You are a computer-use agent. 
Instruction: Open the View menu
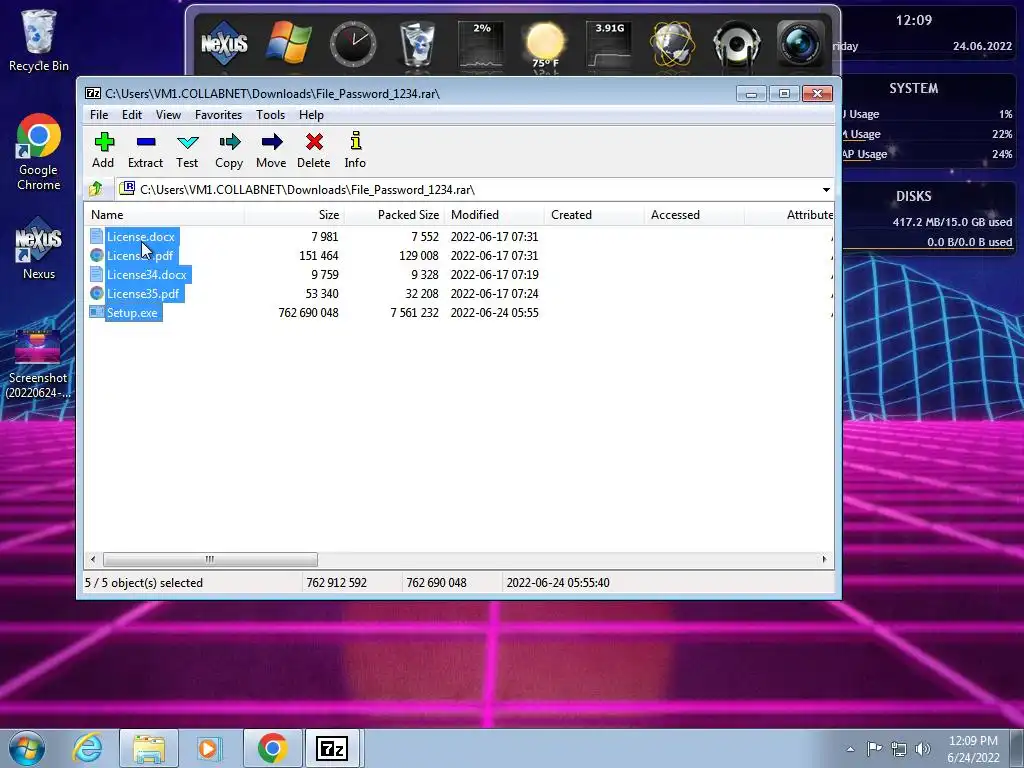click(x=168, y=114)
